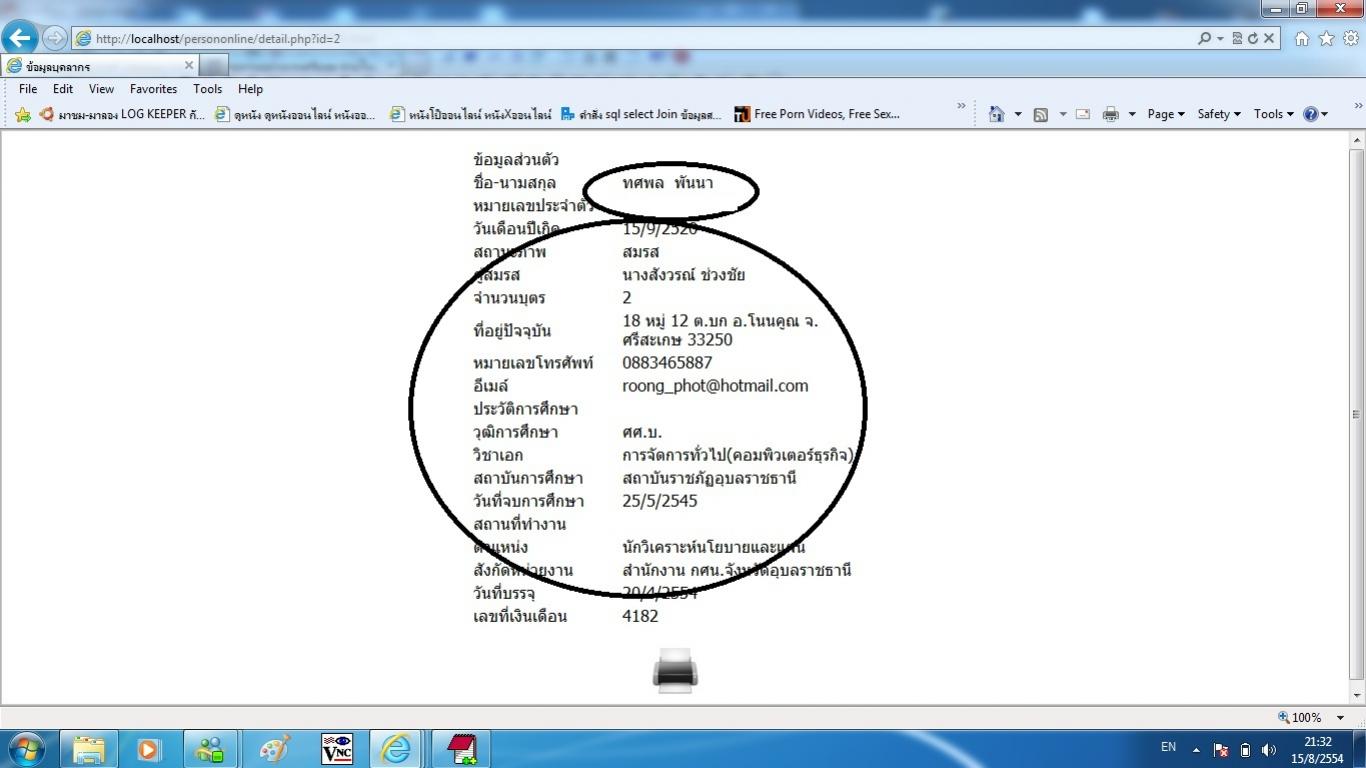Open the Safety dropdown menu

(x=1219, y=114)
